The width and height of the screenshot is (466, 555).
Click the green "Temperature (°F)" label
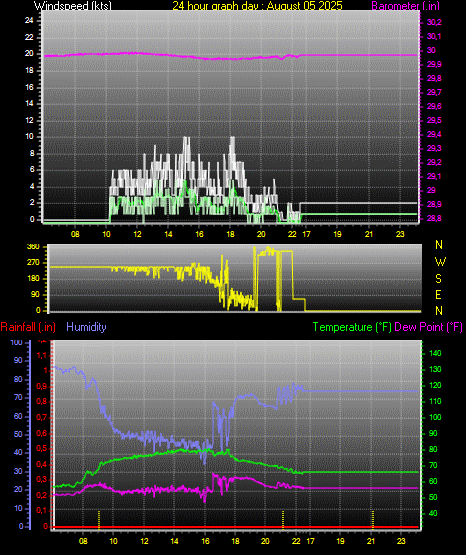(352, 327)
